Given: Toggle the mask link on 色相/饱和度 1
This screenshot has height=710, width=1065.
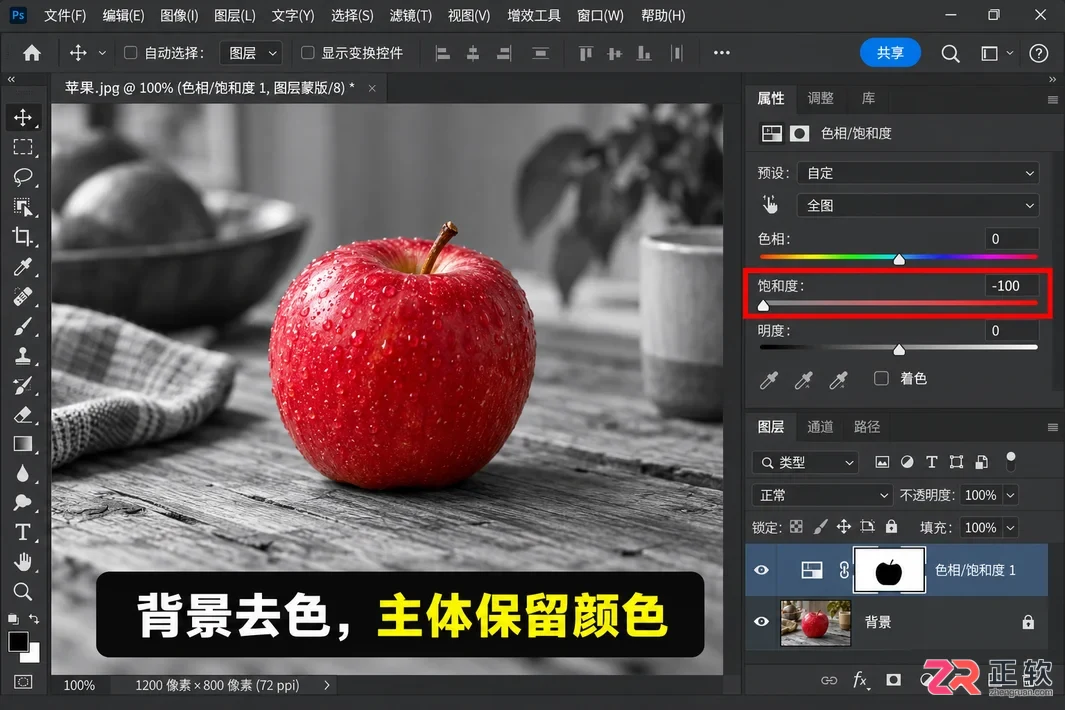Looking at the screenshot, I should pyautogui.click(x=844, y=570).
